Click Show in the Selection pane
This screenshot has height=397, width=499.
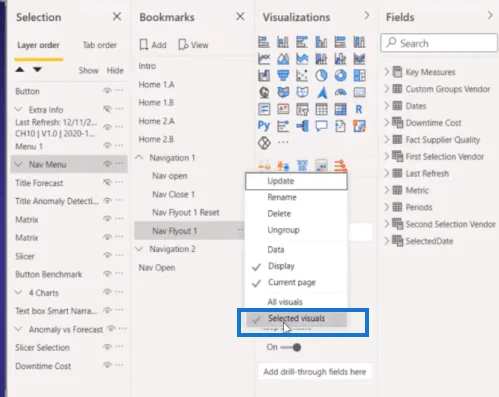[88, 70]
